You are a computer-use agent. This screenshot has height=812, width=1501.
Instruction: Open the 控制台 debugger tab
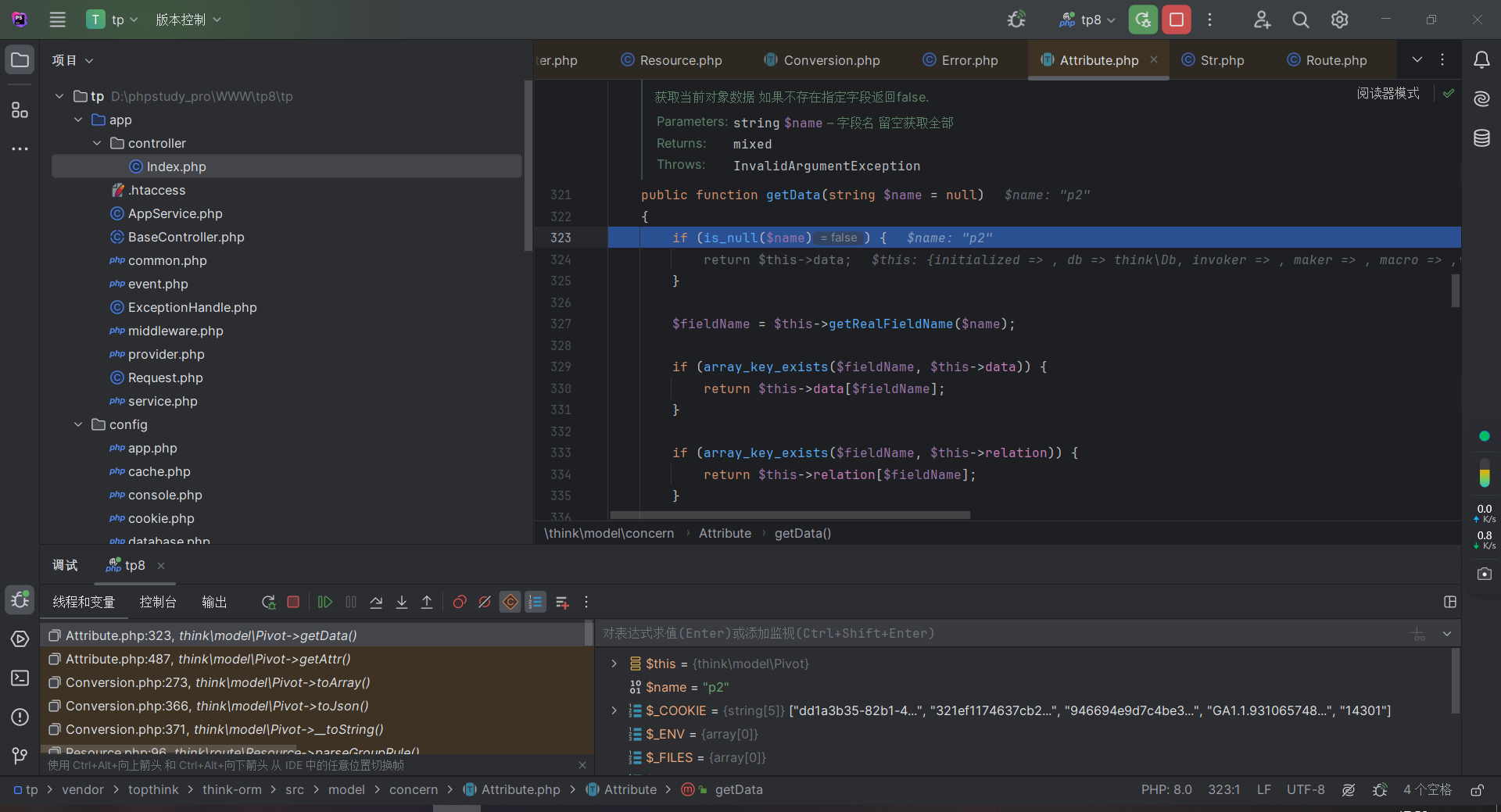pos(158,602)
